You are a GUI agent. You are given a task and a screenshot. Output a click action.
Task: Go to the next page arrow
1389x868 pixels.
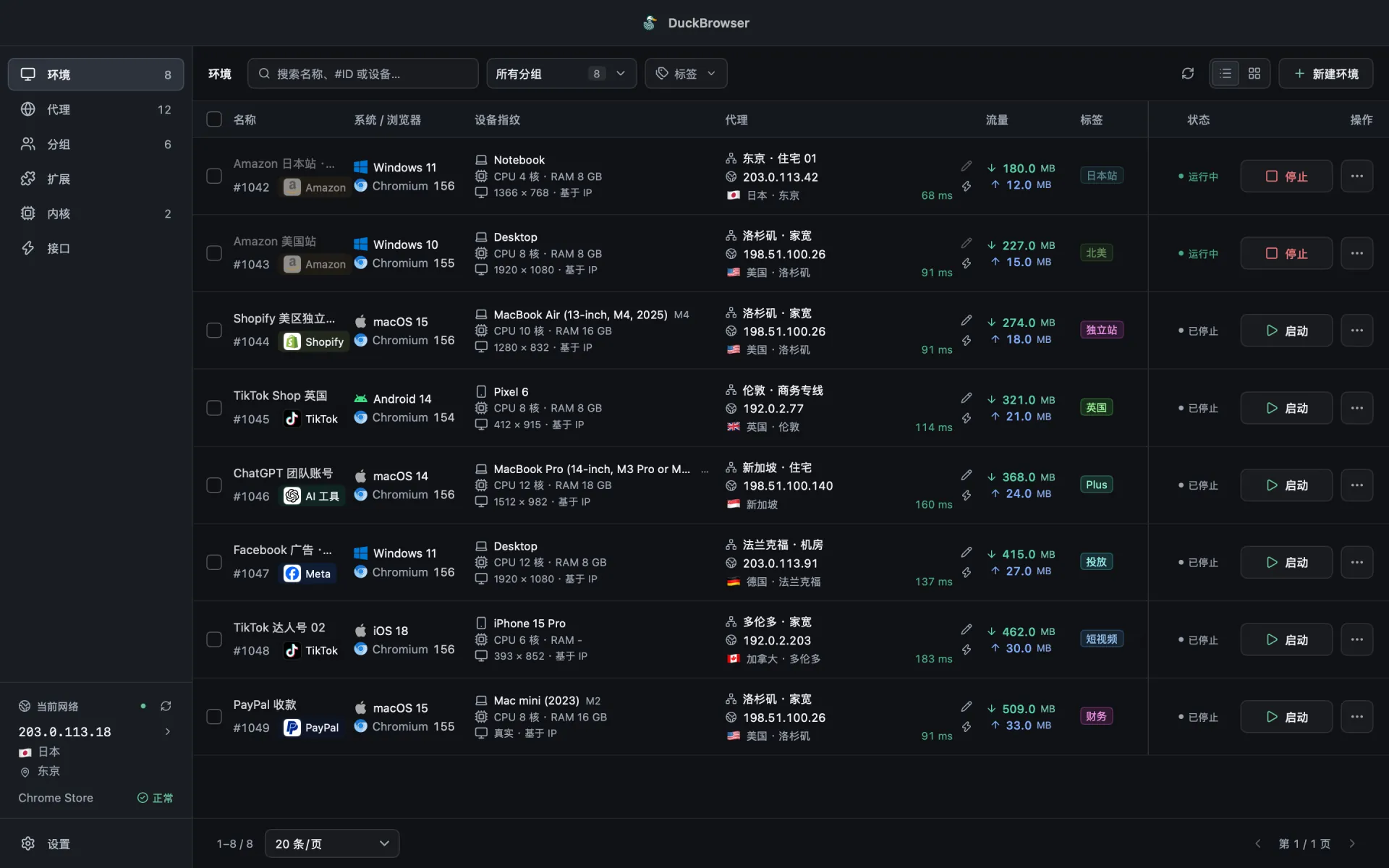point(1352,843)
